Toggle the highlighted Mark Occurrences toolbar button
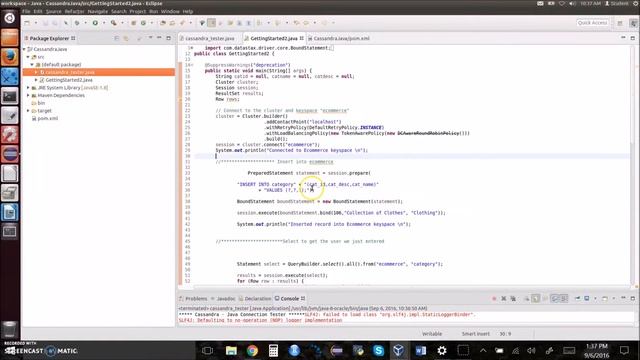640x360 pixels. [x=211, y=23]
